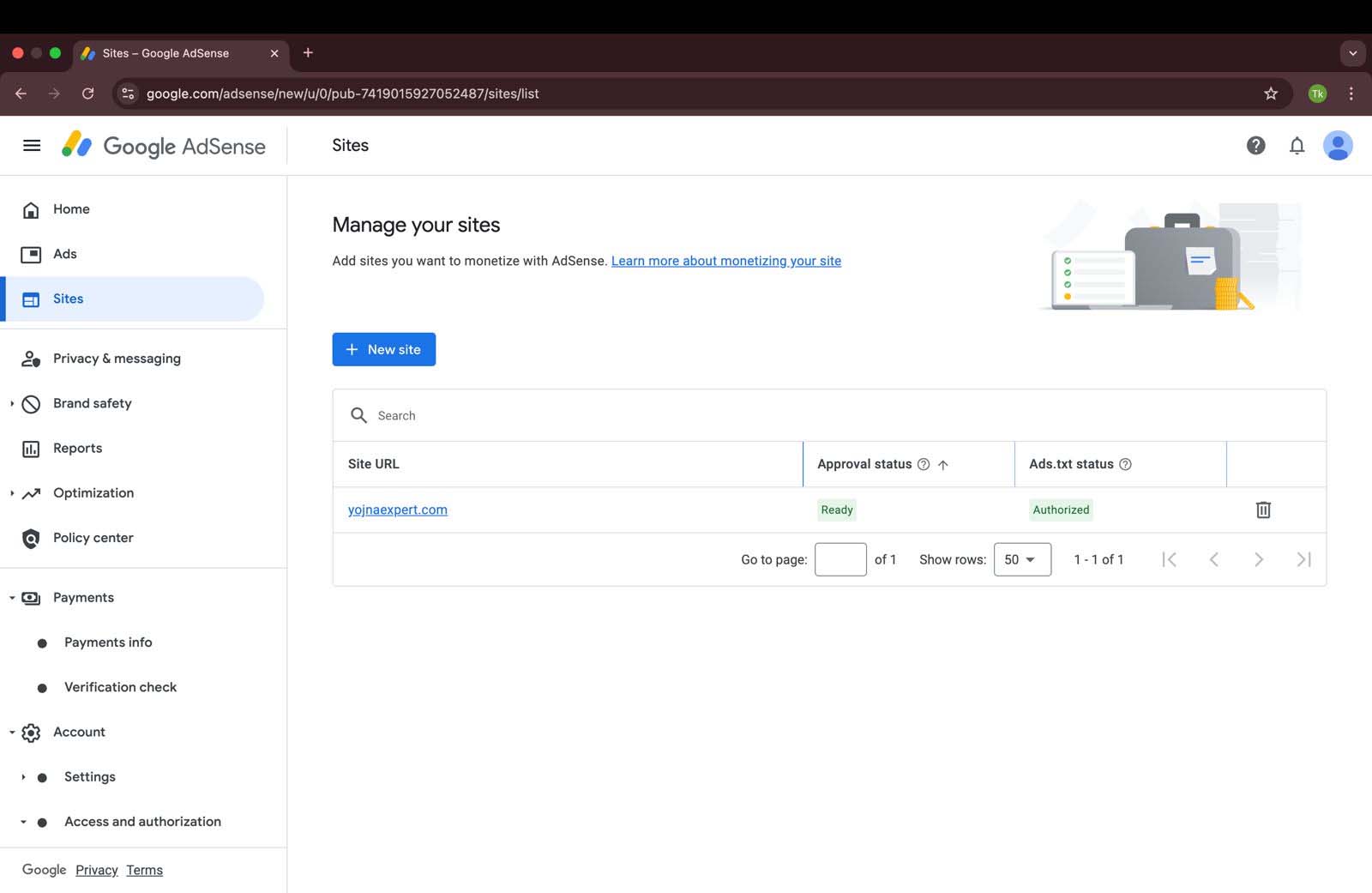
Task: Click the Ads.txt status help icon
Action: tap(1125, 464)
